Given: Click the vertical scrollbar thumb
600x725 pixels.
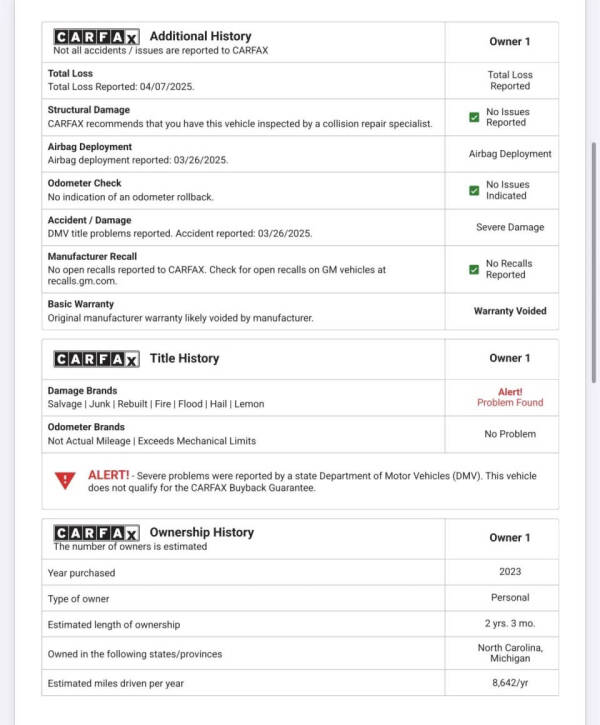Looking at the screenshot, I should pyautogui.click(x=594, y=262).
